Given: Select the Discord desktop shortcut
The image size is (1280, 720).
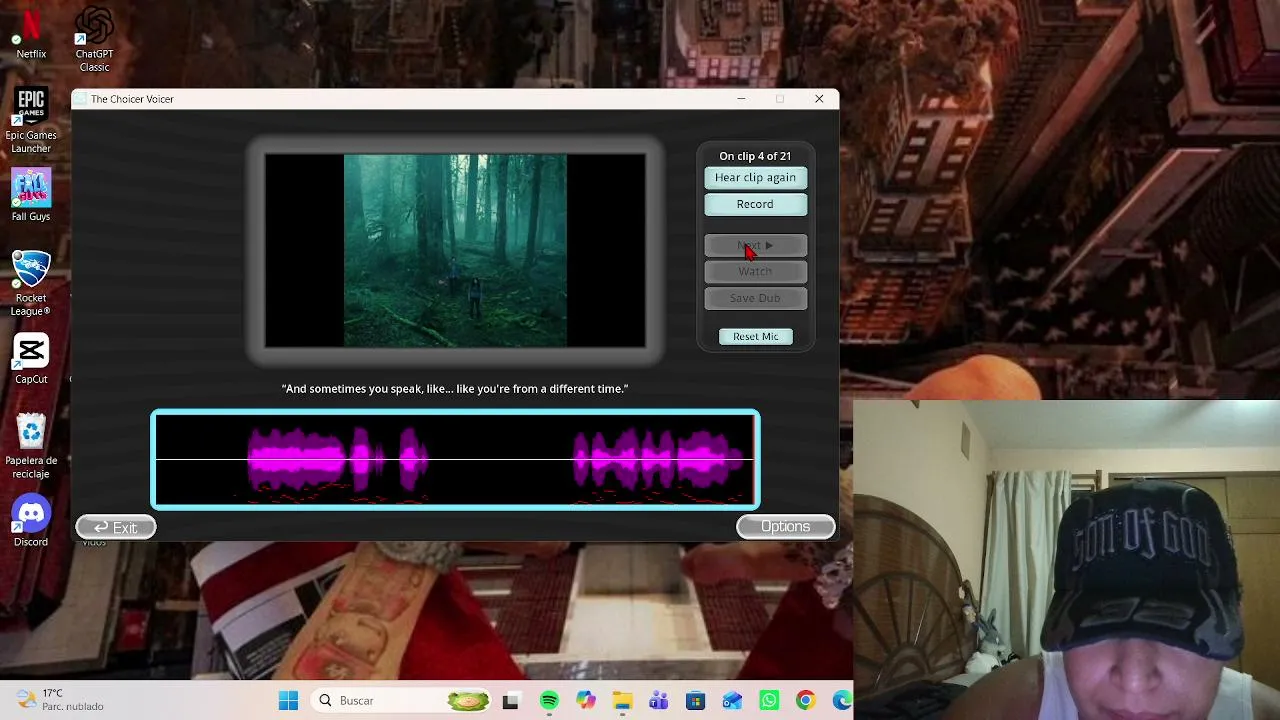Looking at the screenshot, I should (31, 522).
